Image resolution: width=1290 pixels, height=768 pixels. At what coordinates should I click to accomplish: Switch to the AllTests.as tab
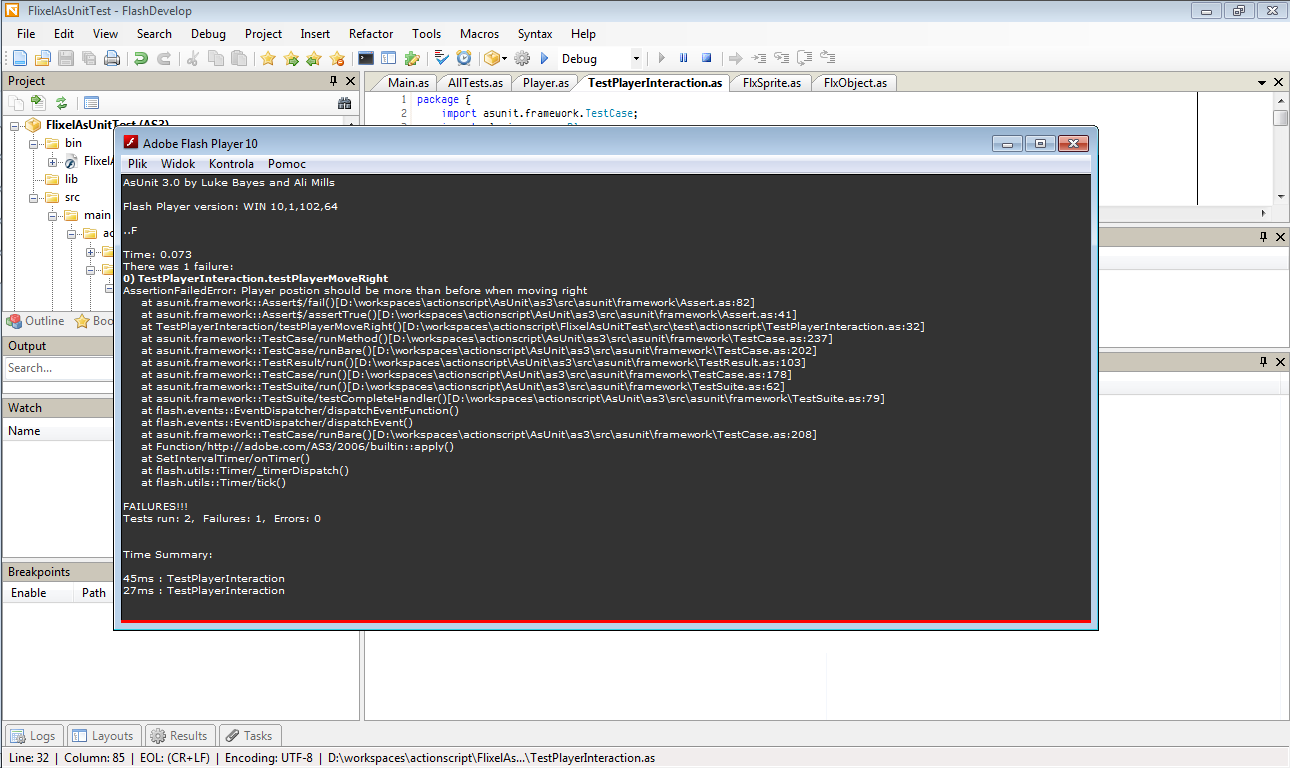pos(476,83)
